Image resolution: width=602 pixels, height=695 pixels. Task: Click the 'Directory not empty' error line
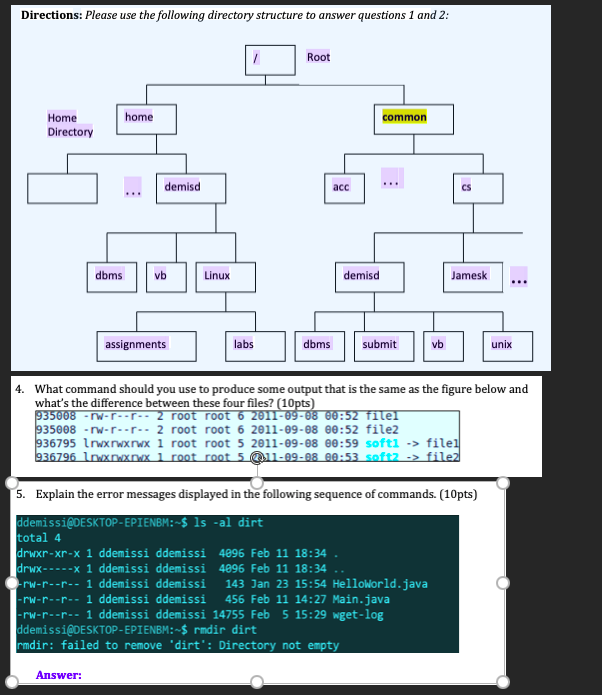pos(178,645)
